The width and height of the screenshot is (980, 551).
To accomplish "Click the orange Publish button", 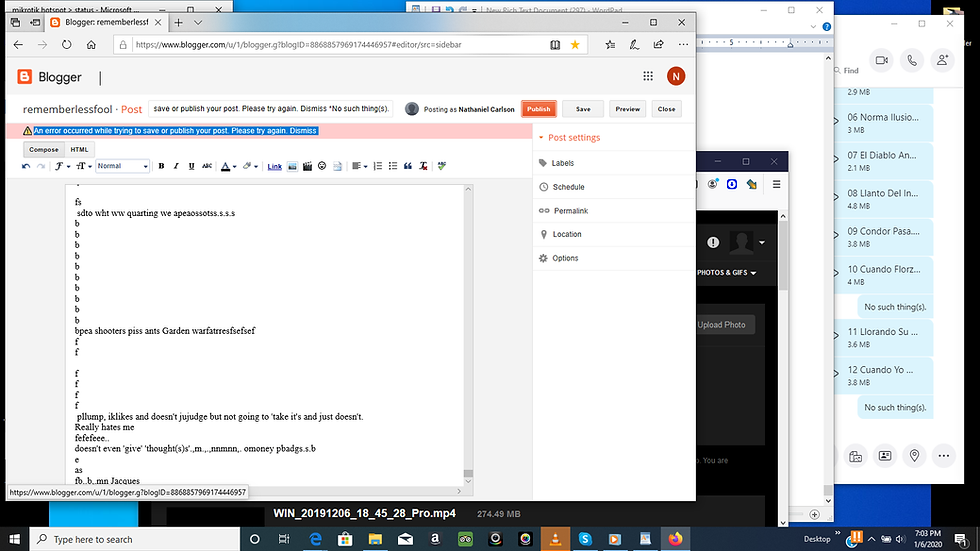I will [539, 109].
